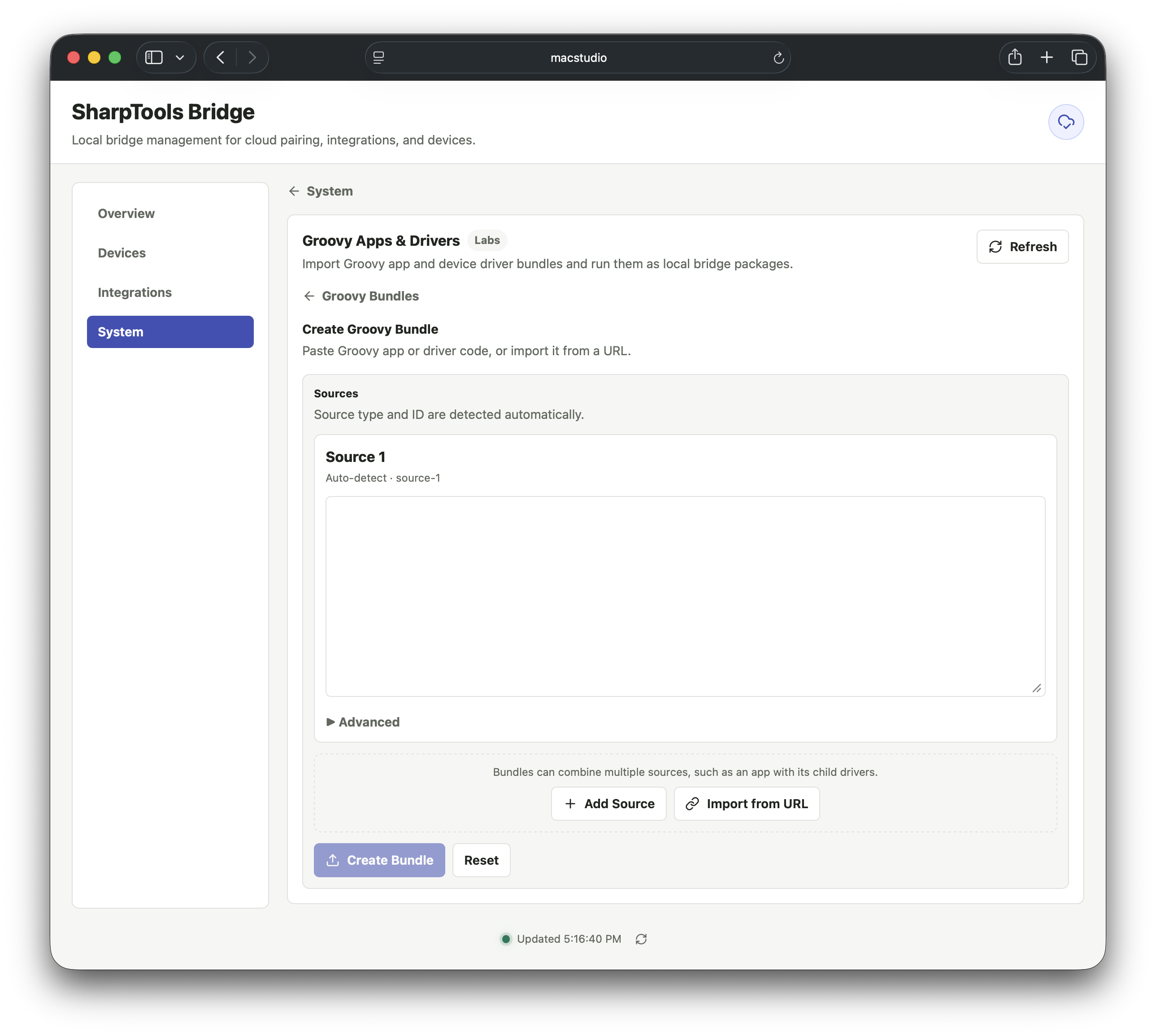This screenshot has height=1036, width=1156.
Task: Go forward with the browser forward arrow
Action: [x=252, y=57]
